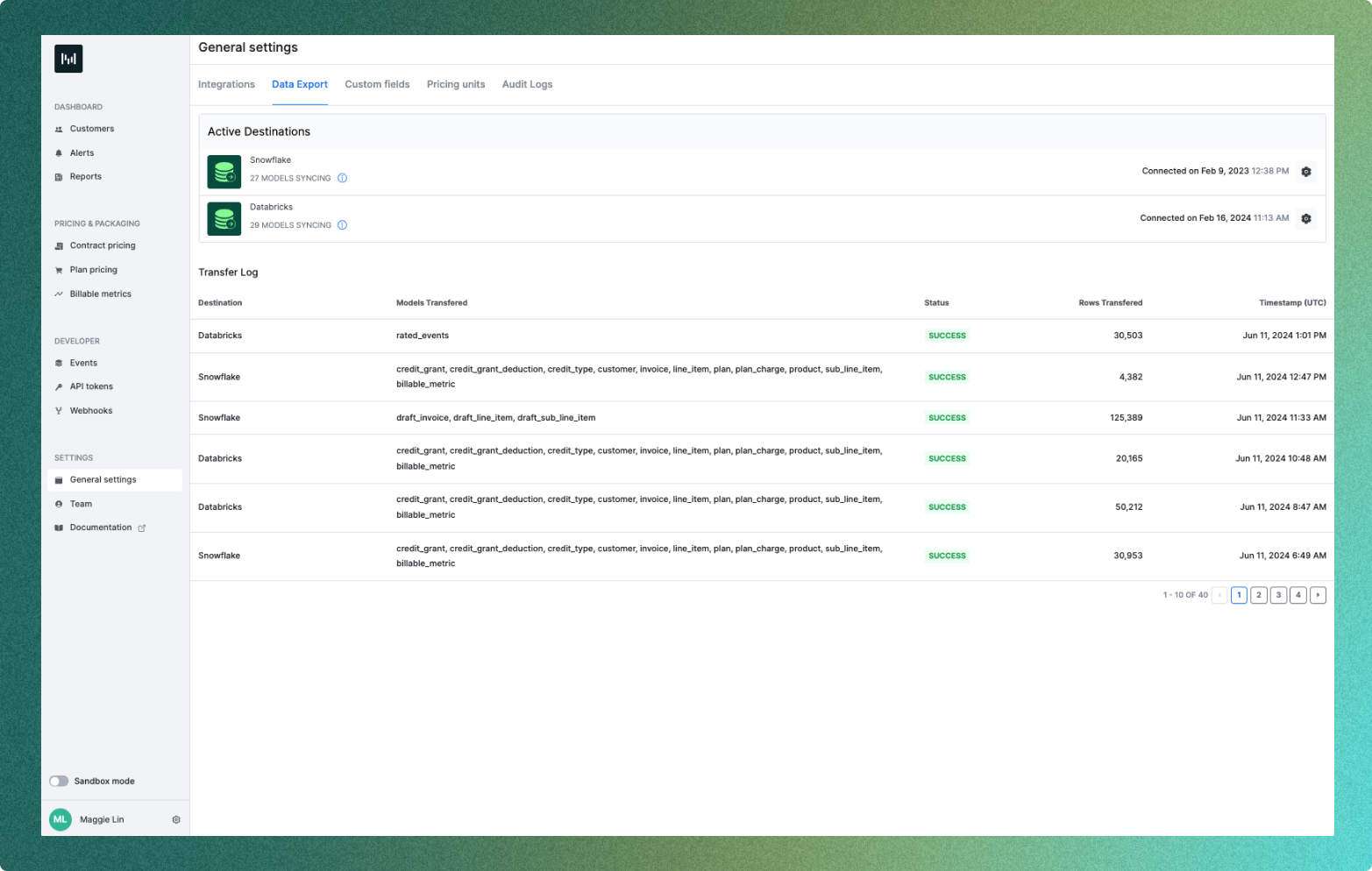Click the next-page arrow in pagination
1372x871 pixels.
[x=1319, y=595]
